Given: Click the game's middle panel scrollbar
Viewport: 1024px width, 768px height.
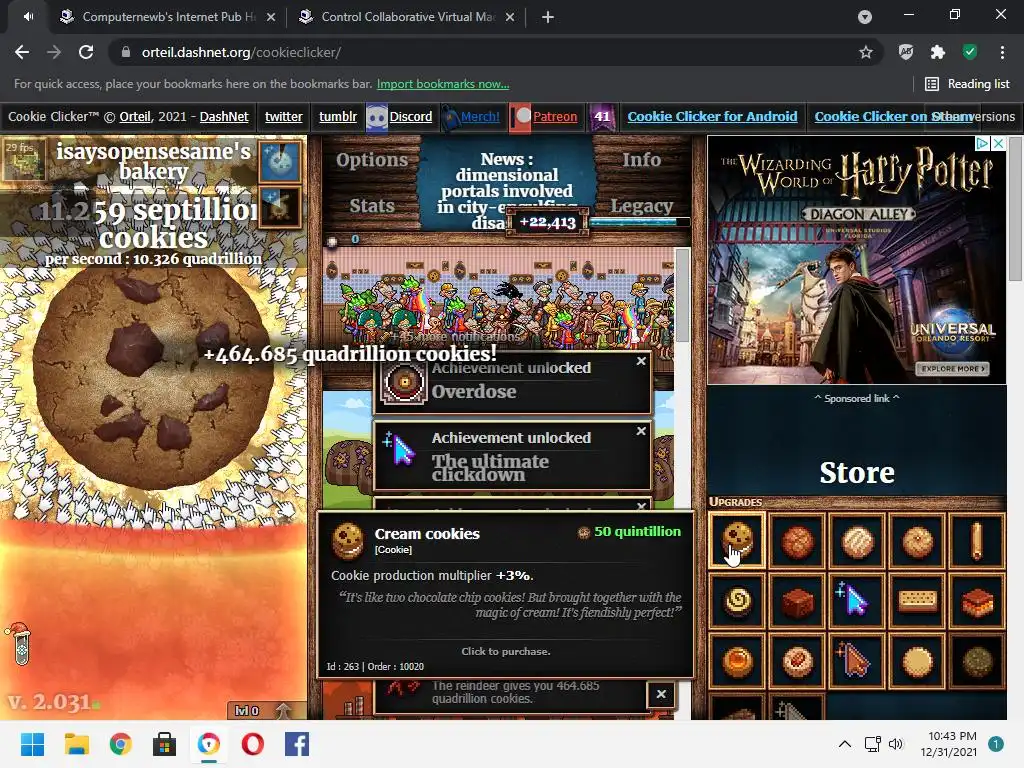Looking at the screenshot, I should [682, 295].
